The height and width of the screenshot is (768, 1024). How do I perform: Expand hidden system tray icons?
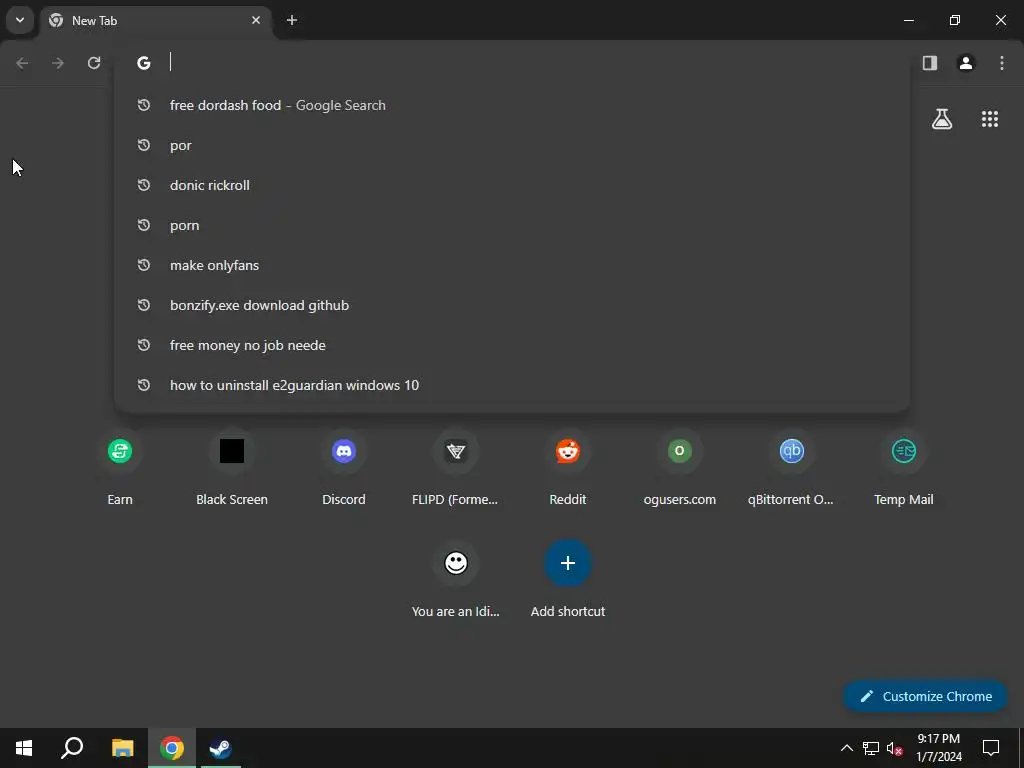(846, 748)
